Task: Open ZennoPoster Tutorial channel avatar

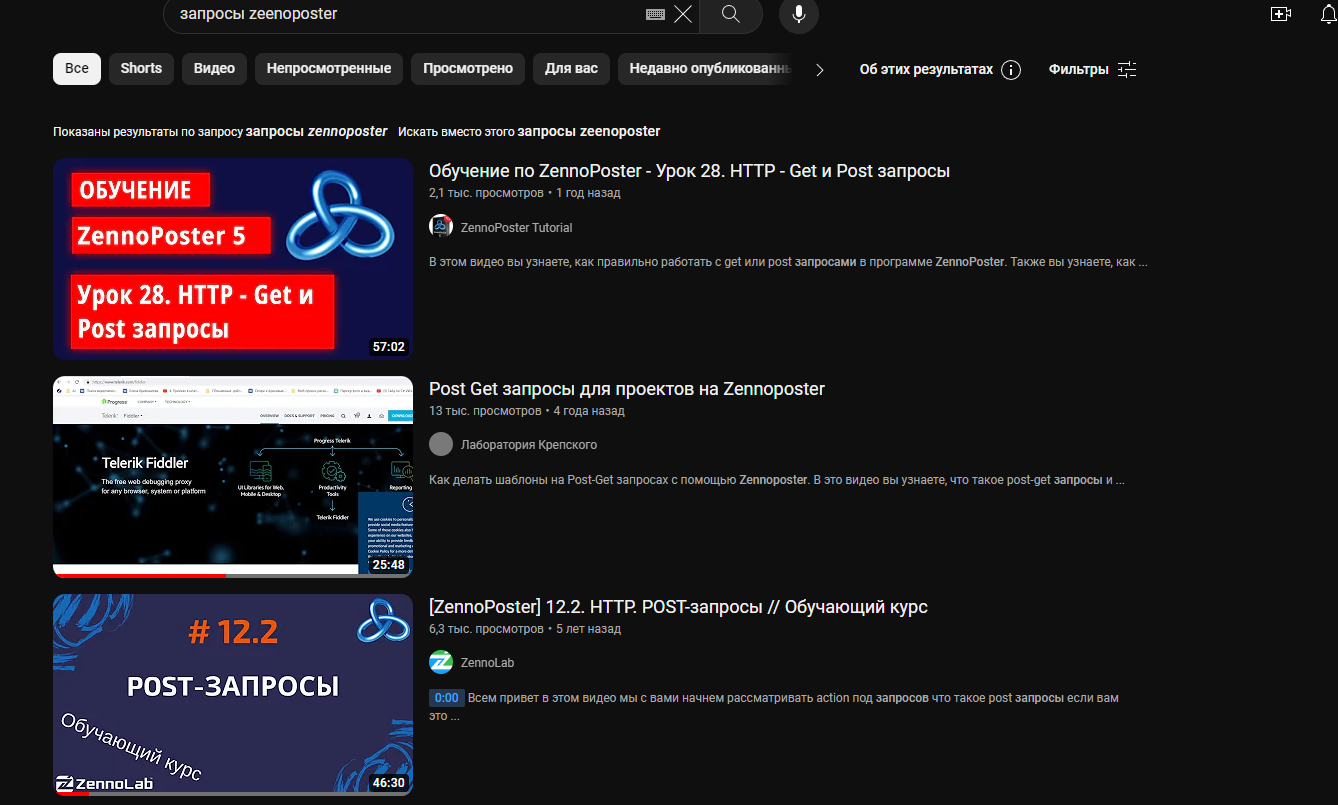Action: pos(441,226)
